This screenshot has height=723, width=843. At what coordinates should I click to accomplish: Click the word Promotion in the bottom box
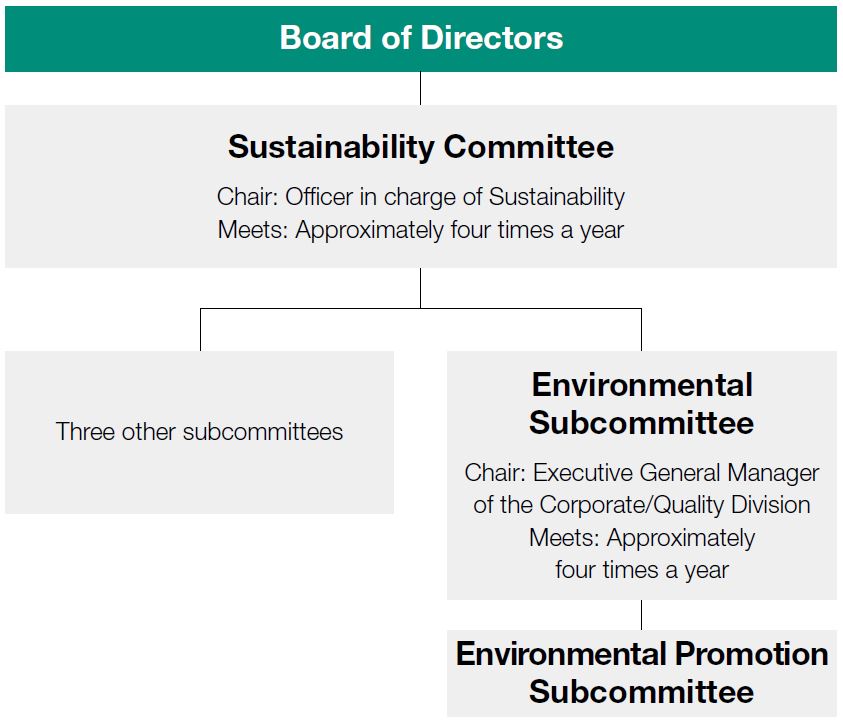[x=751, y=654]
